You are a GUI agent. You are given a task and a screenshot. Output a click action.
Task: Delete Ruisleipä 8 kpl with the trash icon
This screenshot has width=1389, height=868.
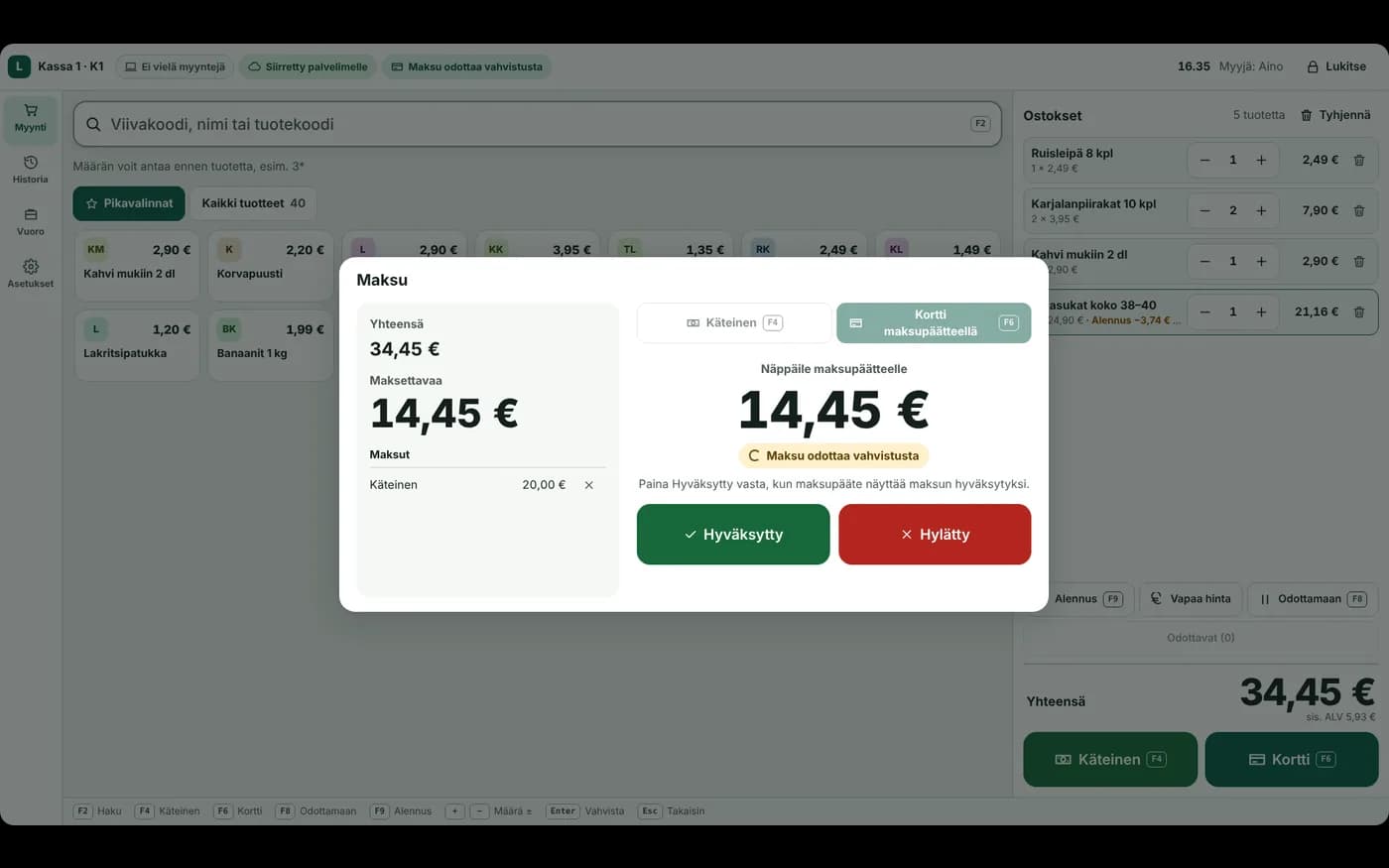coord(1359,160)
